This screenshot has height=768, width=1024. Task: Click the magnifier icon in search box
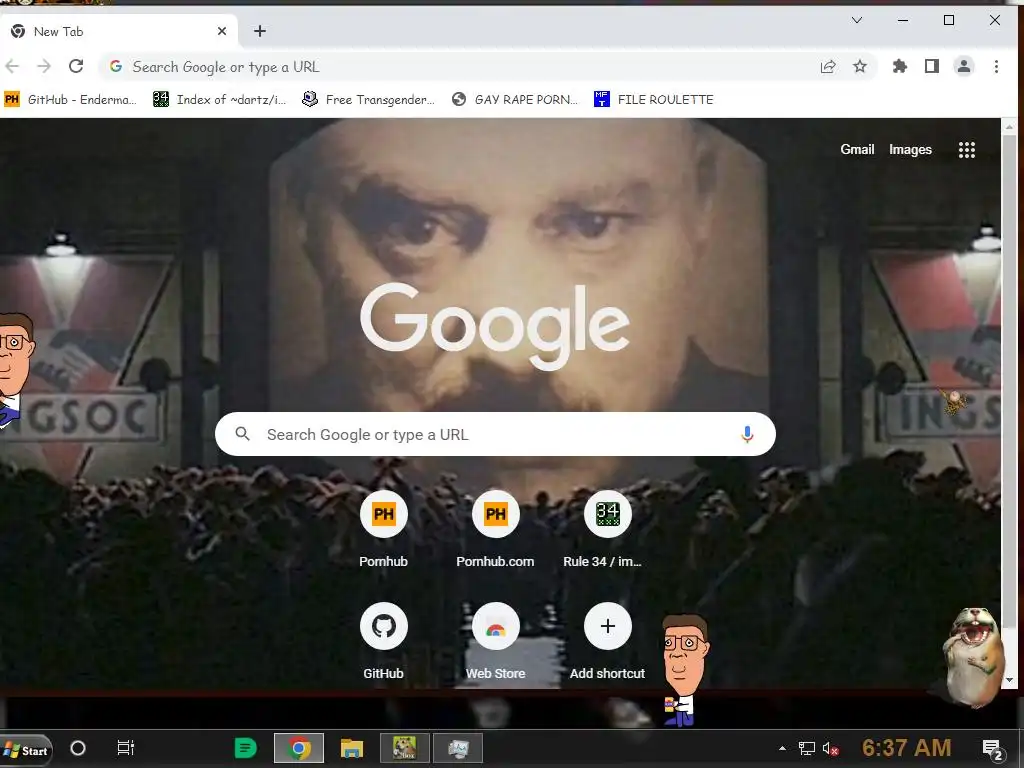tap(242, 434)
